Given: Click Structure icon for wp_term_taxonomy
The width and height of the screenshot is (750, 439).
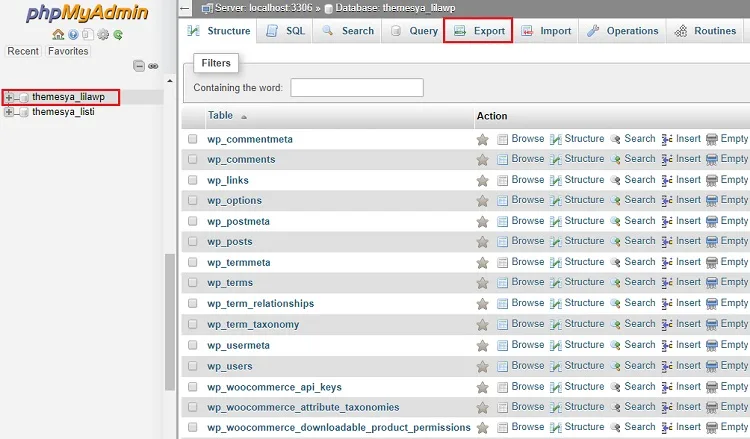Looking at the screenshot, I should click(x=555, y=325).
